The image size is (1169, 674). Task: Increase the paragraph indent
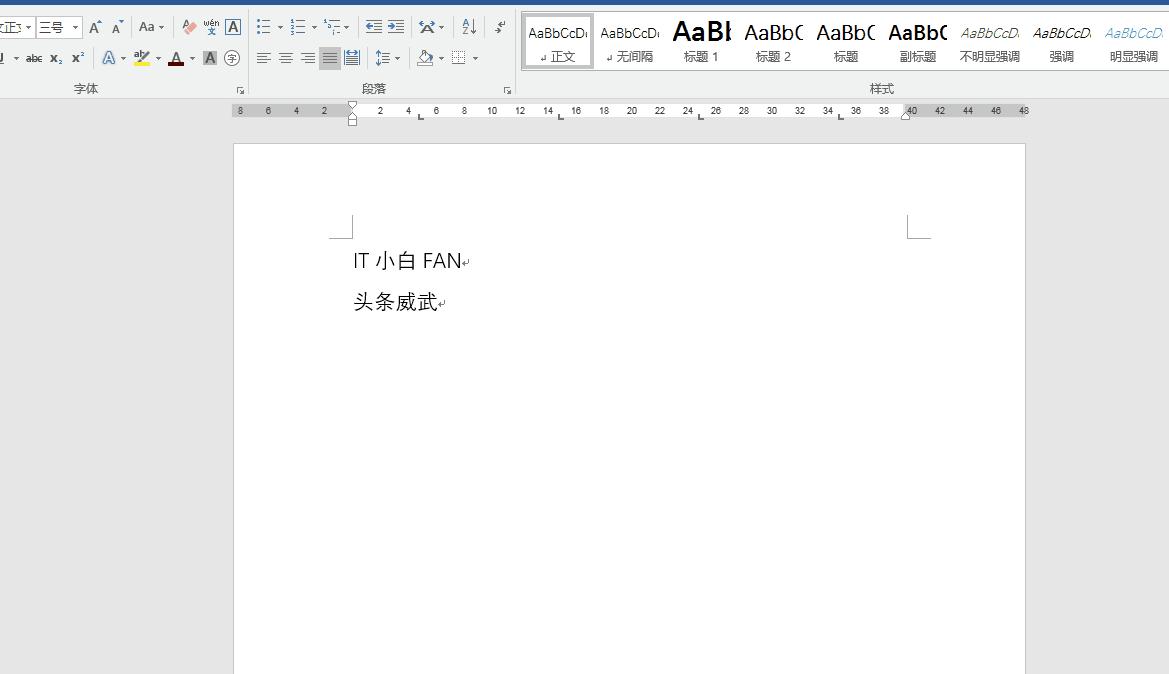397,27
